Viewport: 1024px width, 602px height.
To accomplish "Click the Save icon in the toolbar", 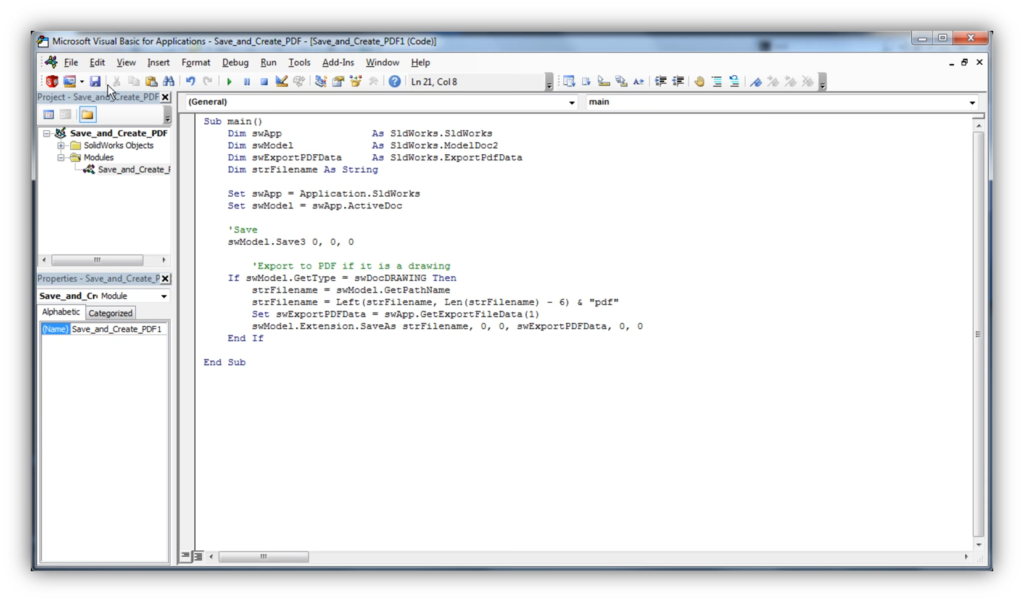I will [95, 82].
